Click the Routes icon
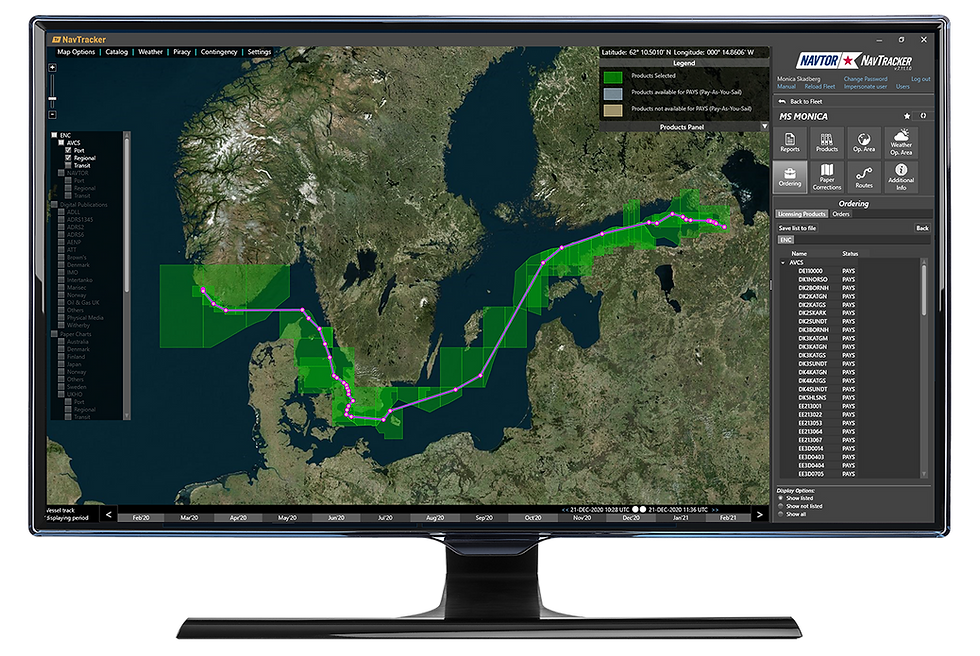 tap(862, 178)
